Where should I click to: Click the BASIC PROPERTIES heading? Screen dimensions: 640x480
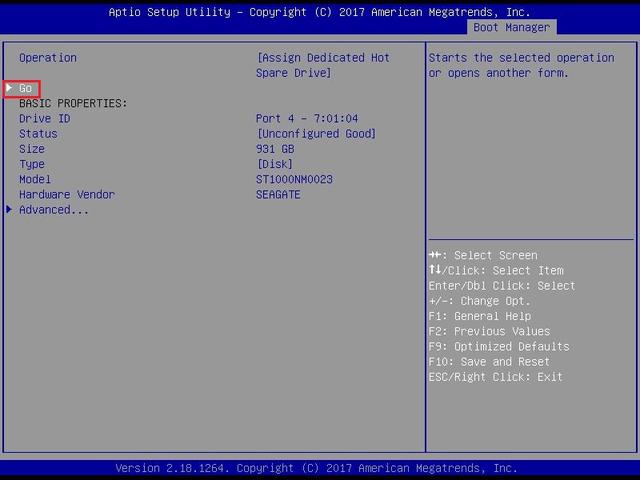pyautogui.click(x=73, y=104)
